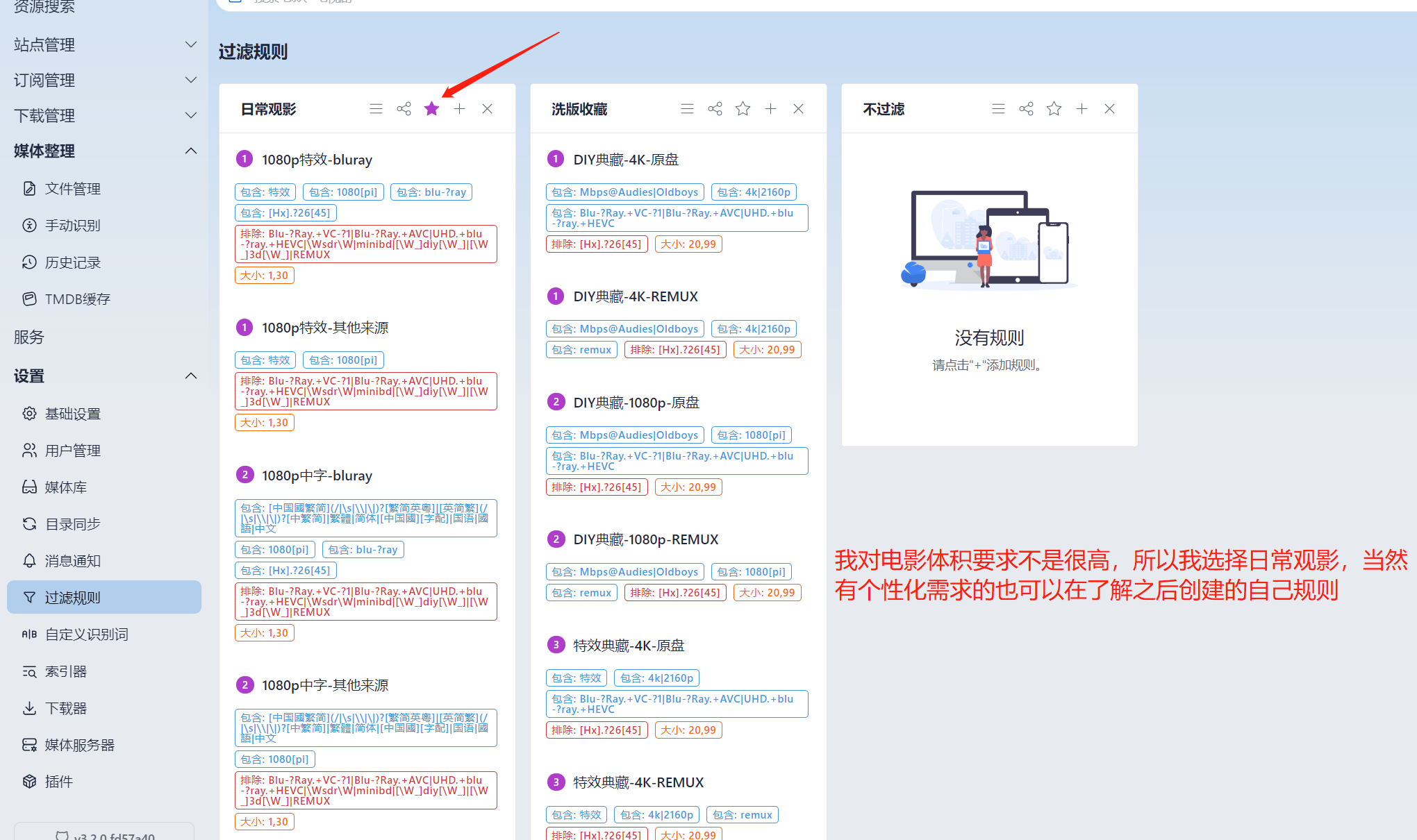Open 用户管理 in the sidebar
The image size is (1417, 840).
pyautogui.click(x=104, y=451)
